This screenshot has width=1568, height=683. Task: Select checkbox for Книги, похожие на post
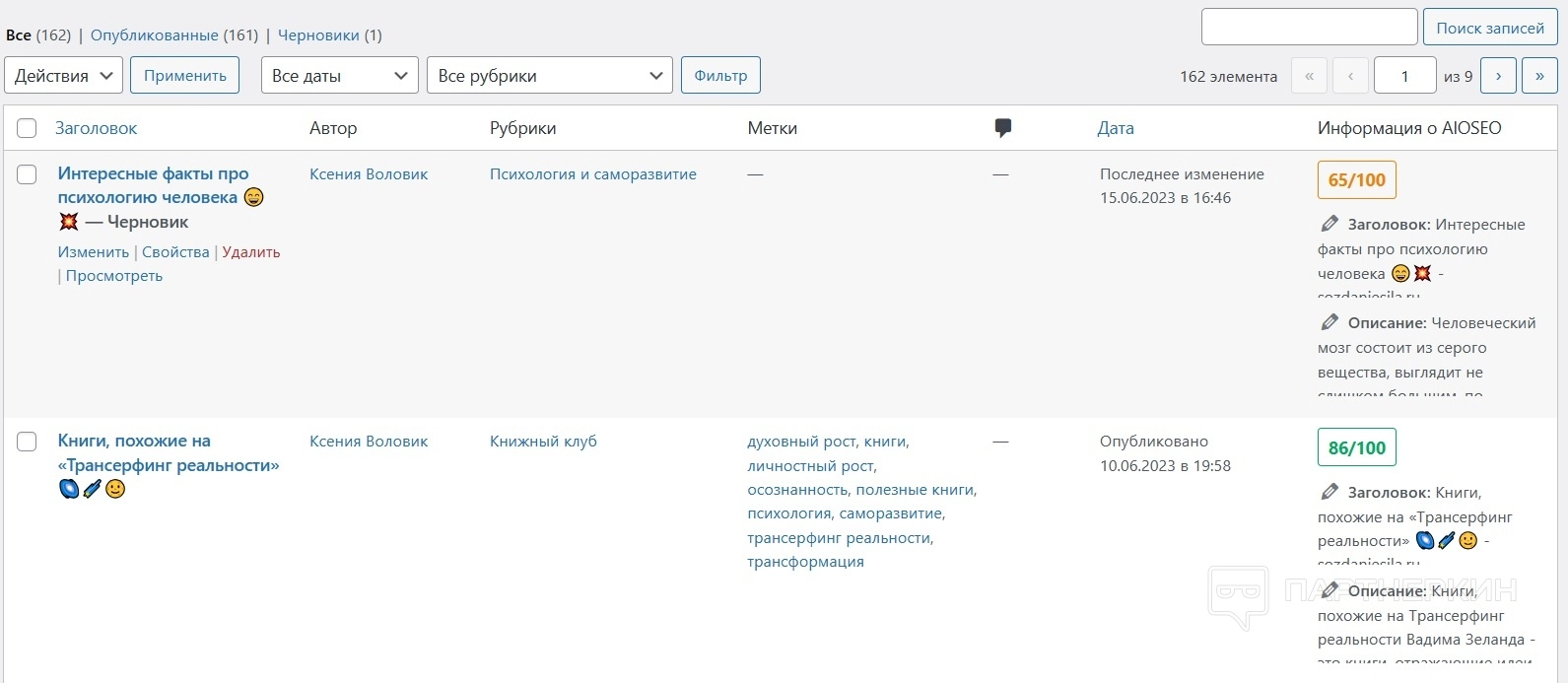coord(27,442)
